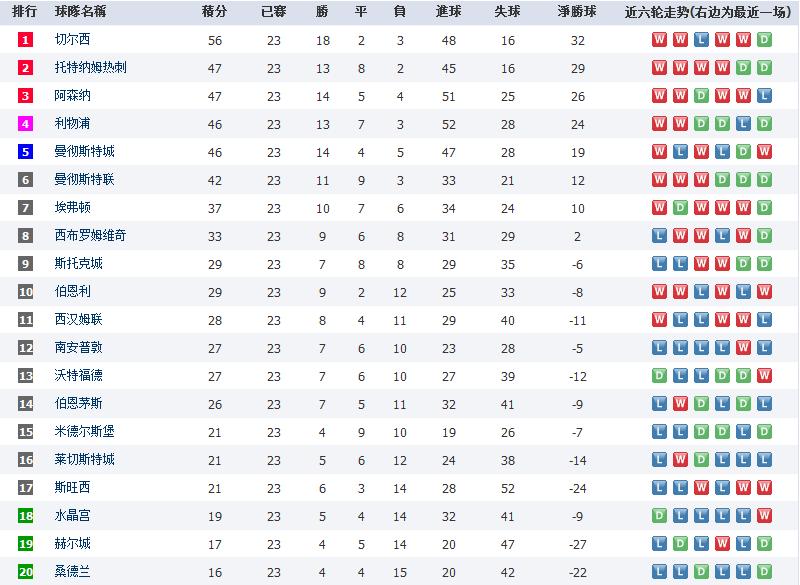Click the 淨勝球 column header
This screenshot has width=800, height=585.
click(x=577, y=12)
